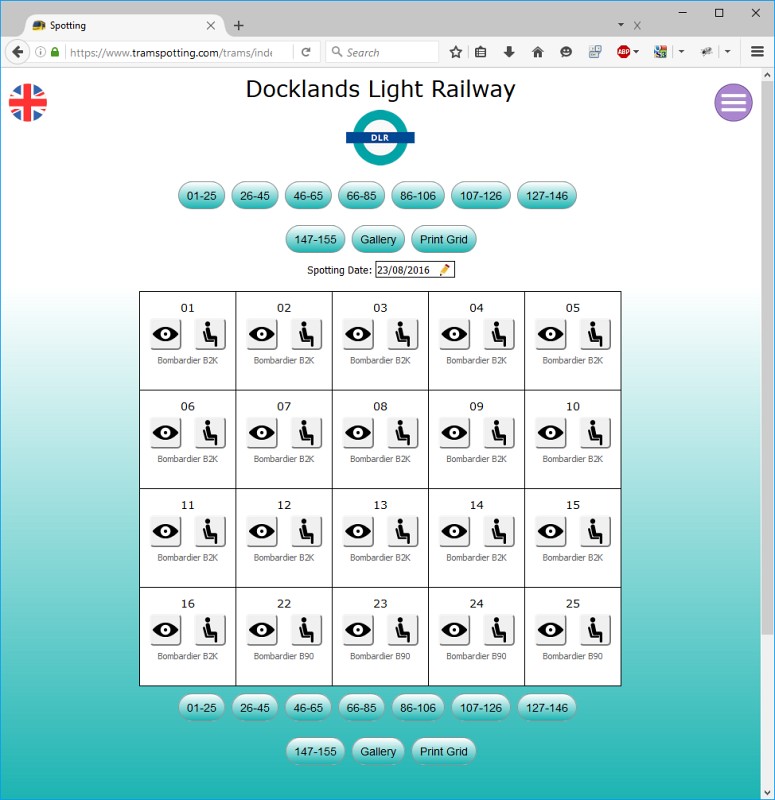Open the bookmarks list toolbar icon
Image resolution: width=775 pixels, height=800 pixels.
(480, 52)
